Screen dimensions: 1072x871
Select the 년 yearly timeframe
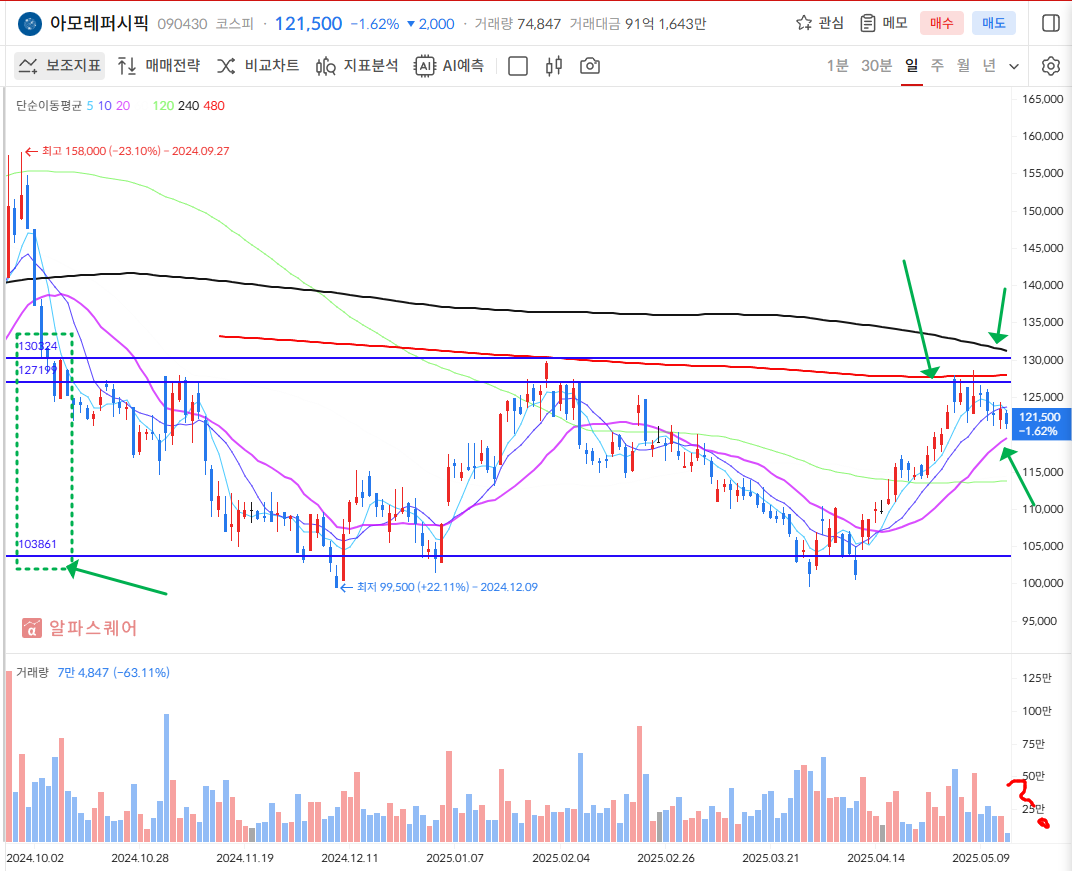pos(989,66)
